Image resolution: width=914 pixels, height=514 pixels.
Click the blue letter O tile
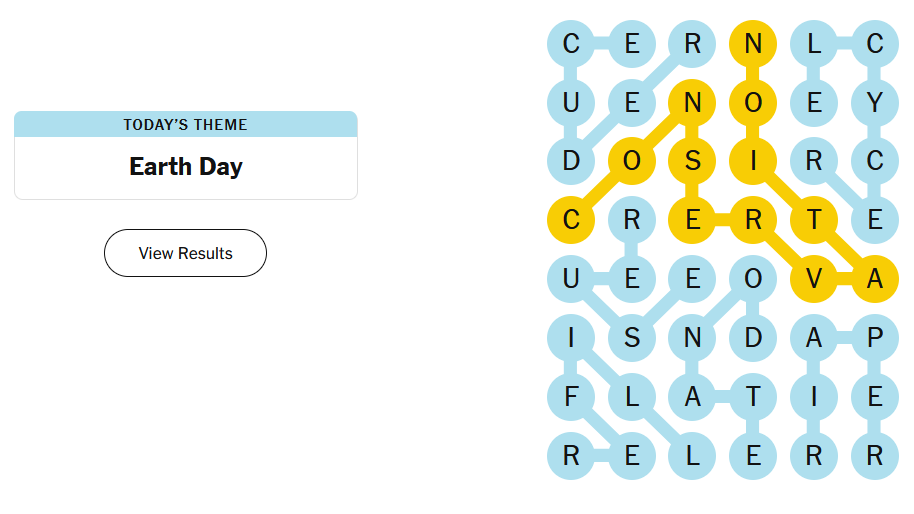tap(753, 280)
